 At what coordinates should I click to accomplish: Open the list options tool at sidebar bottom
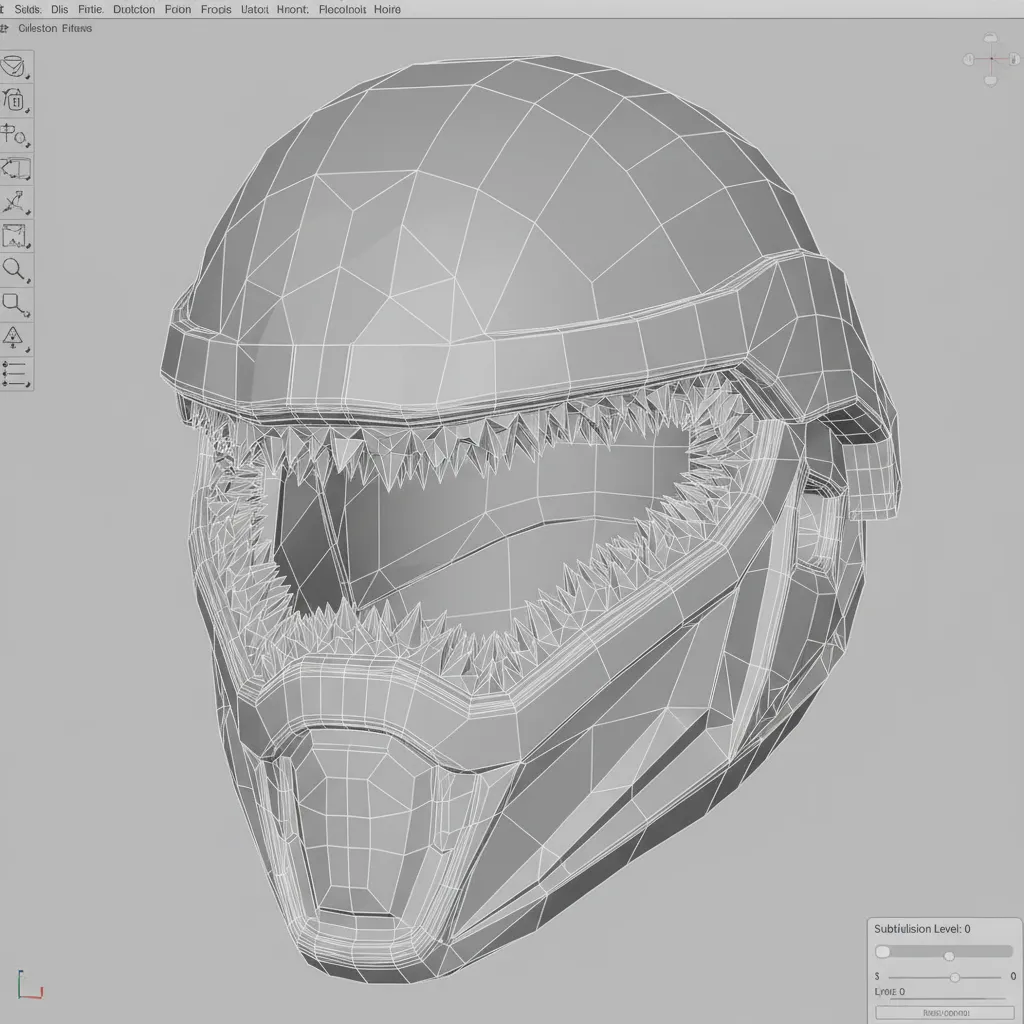pyautogui.click(x=17, y=375)
